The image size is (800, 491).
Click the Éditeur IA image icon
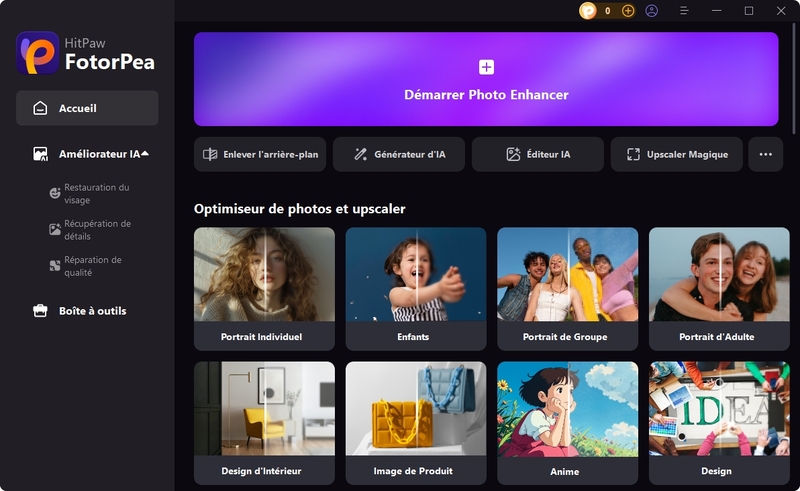(513, 154)
